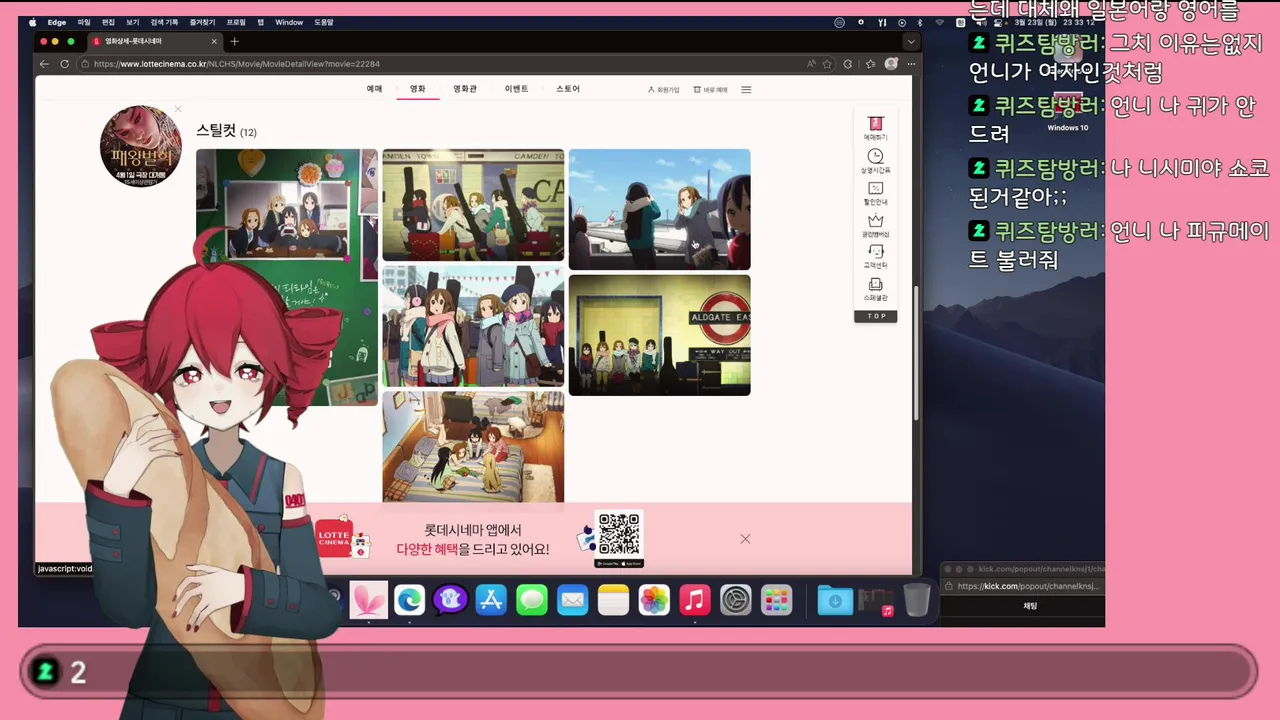Close the 영화상세-롯데시네마 tab
This screenshot has width=1280, height=720.
[x=214, y=41]
